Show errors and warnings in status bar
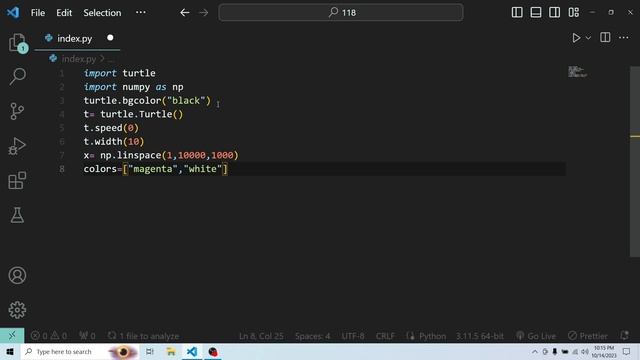Screen dimensions: 640x360 49,336
